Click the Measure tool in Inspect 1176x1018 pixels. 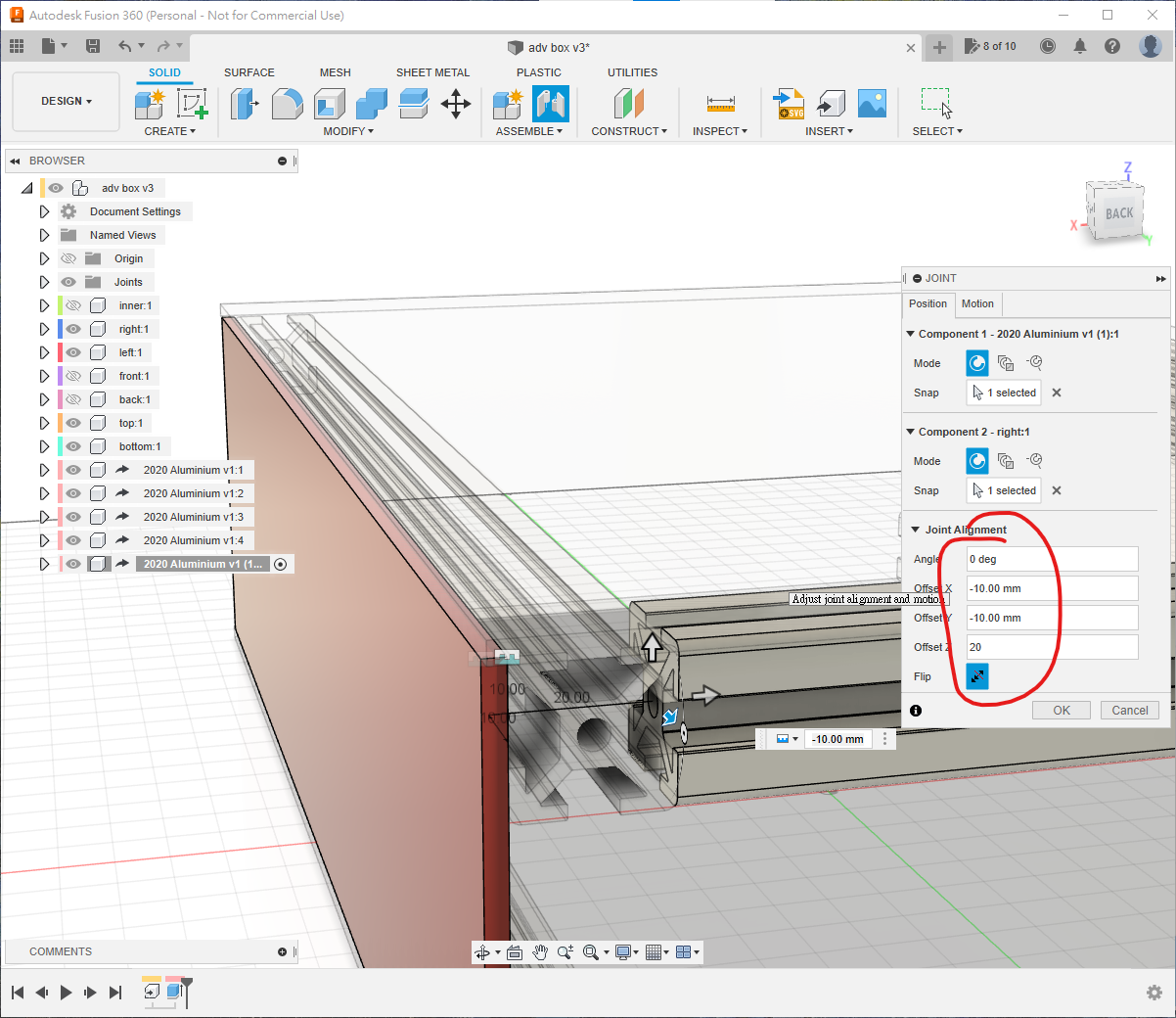[720, 104]
